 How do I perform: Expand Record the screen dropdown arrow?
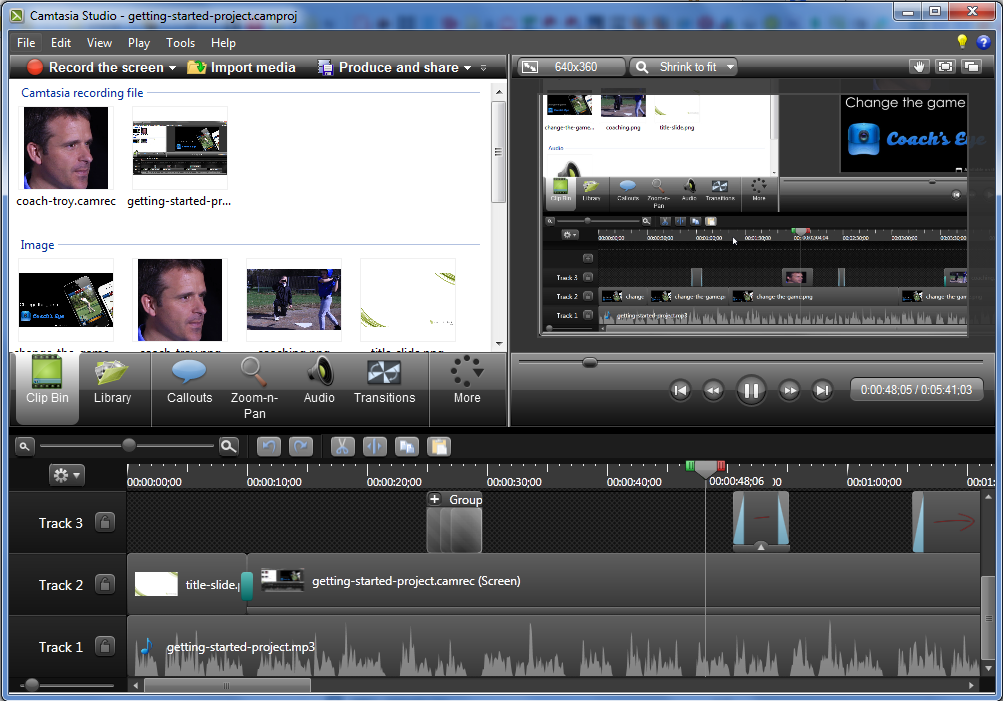tap(173, 68)
